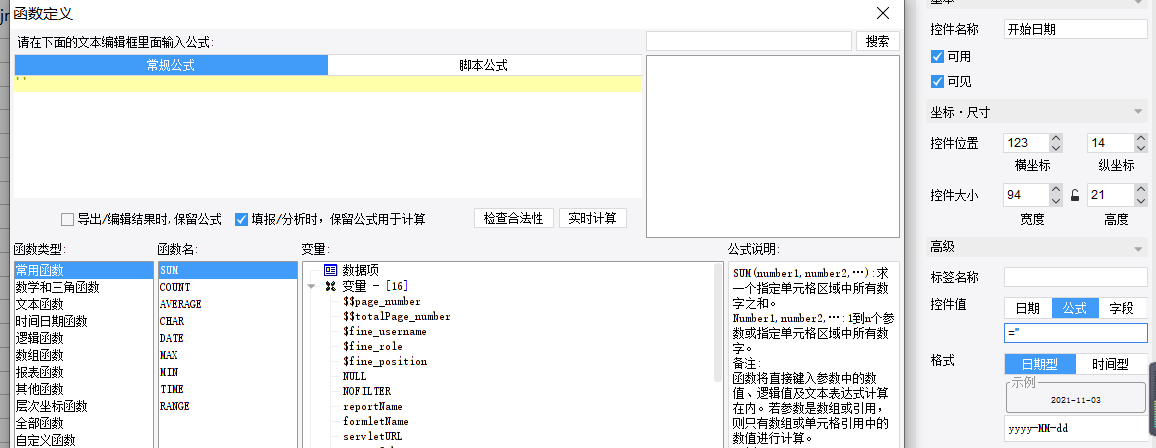Select the SUM function
Image resolution: width=1156 pixels, height=448 pixels.
[x=228, y=270]
